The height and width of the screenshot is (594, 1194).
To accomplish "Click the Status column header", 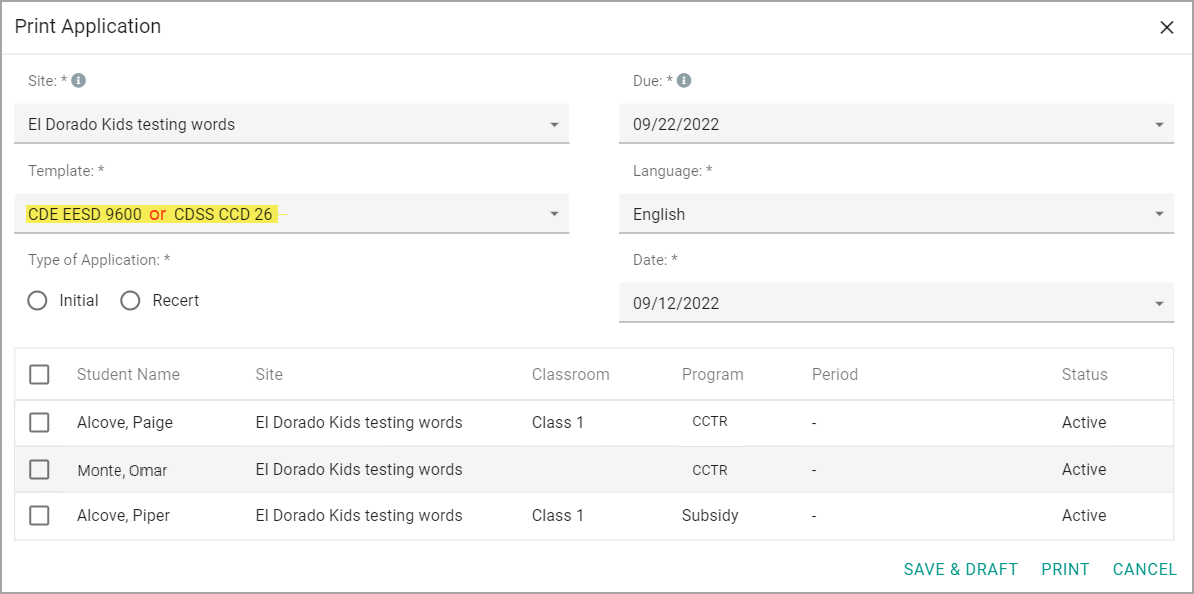I will [x=1084, y=375].
